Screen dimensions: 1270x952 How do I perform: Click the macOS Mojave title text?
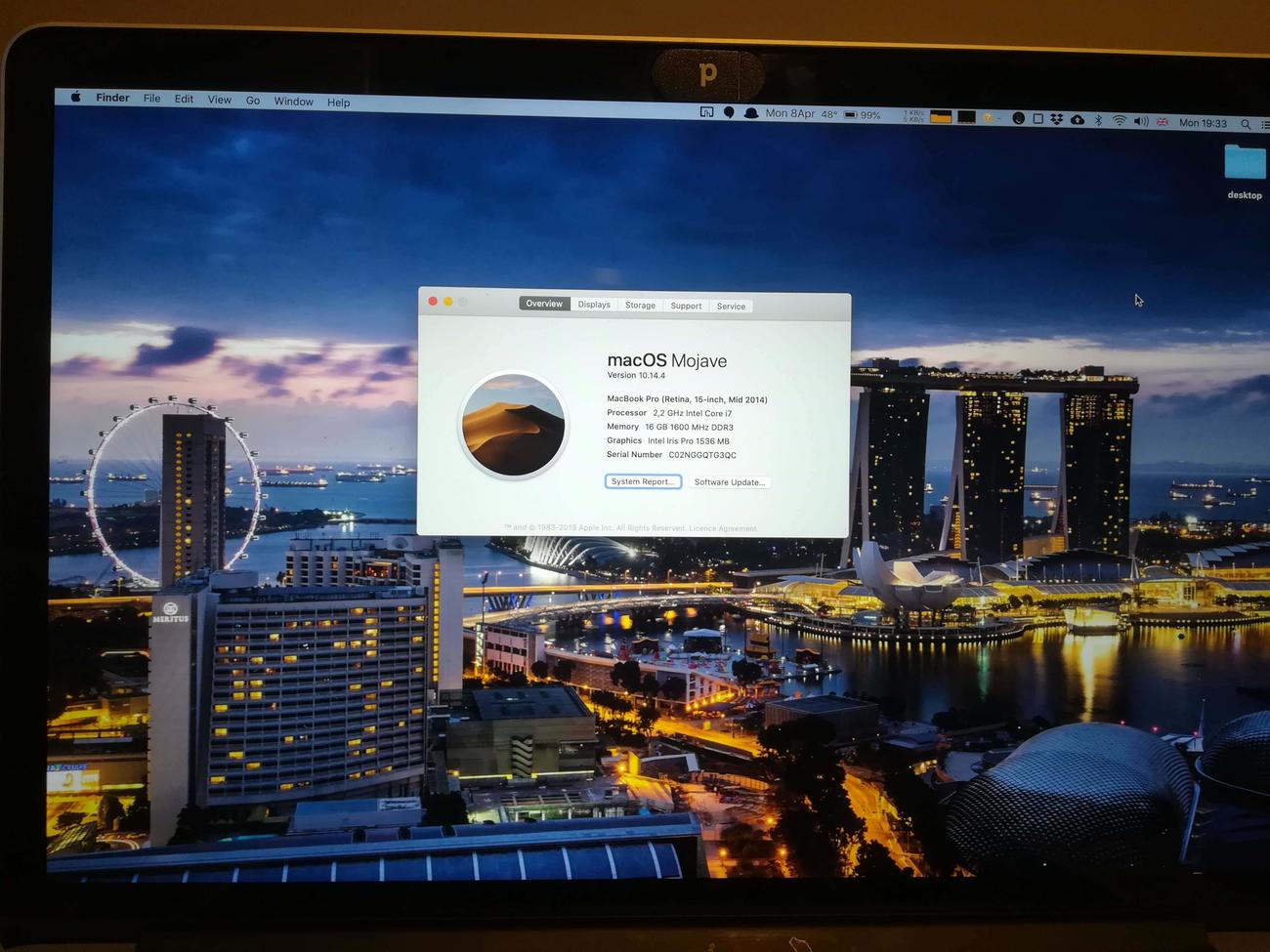[x=667, y=360]
